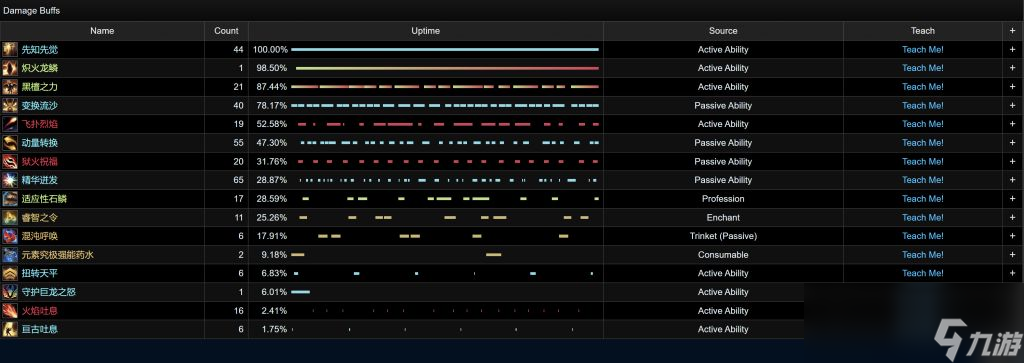The width and height of the screenshot is (1024, 363).
Task: Expand the 动量转换 row plus button
Action: (x=1012, y=142)
